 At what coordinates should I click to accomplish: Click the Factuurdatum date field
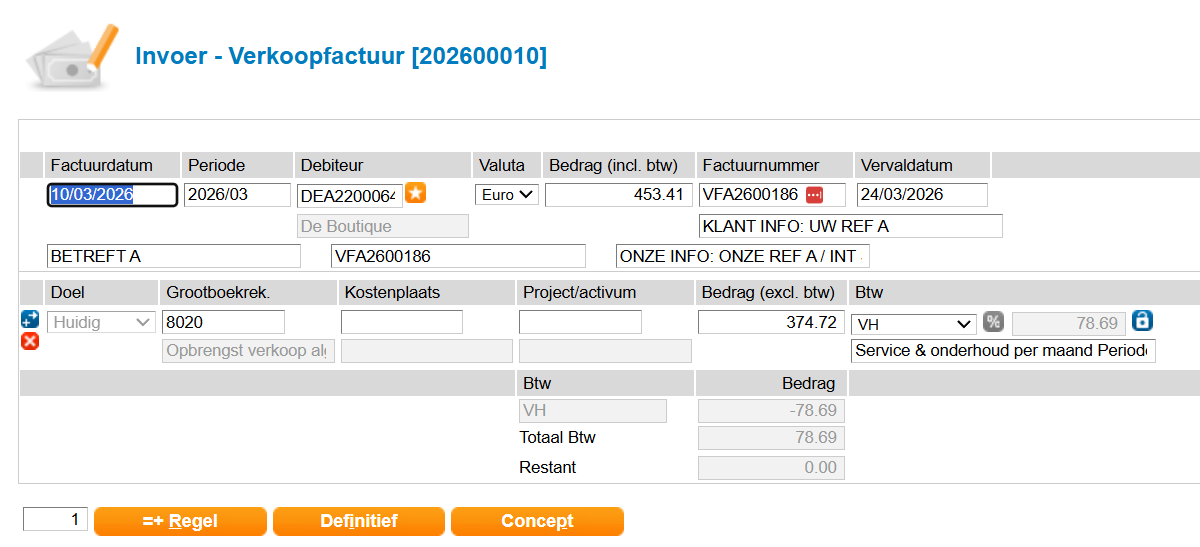click(113, 195)
